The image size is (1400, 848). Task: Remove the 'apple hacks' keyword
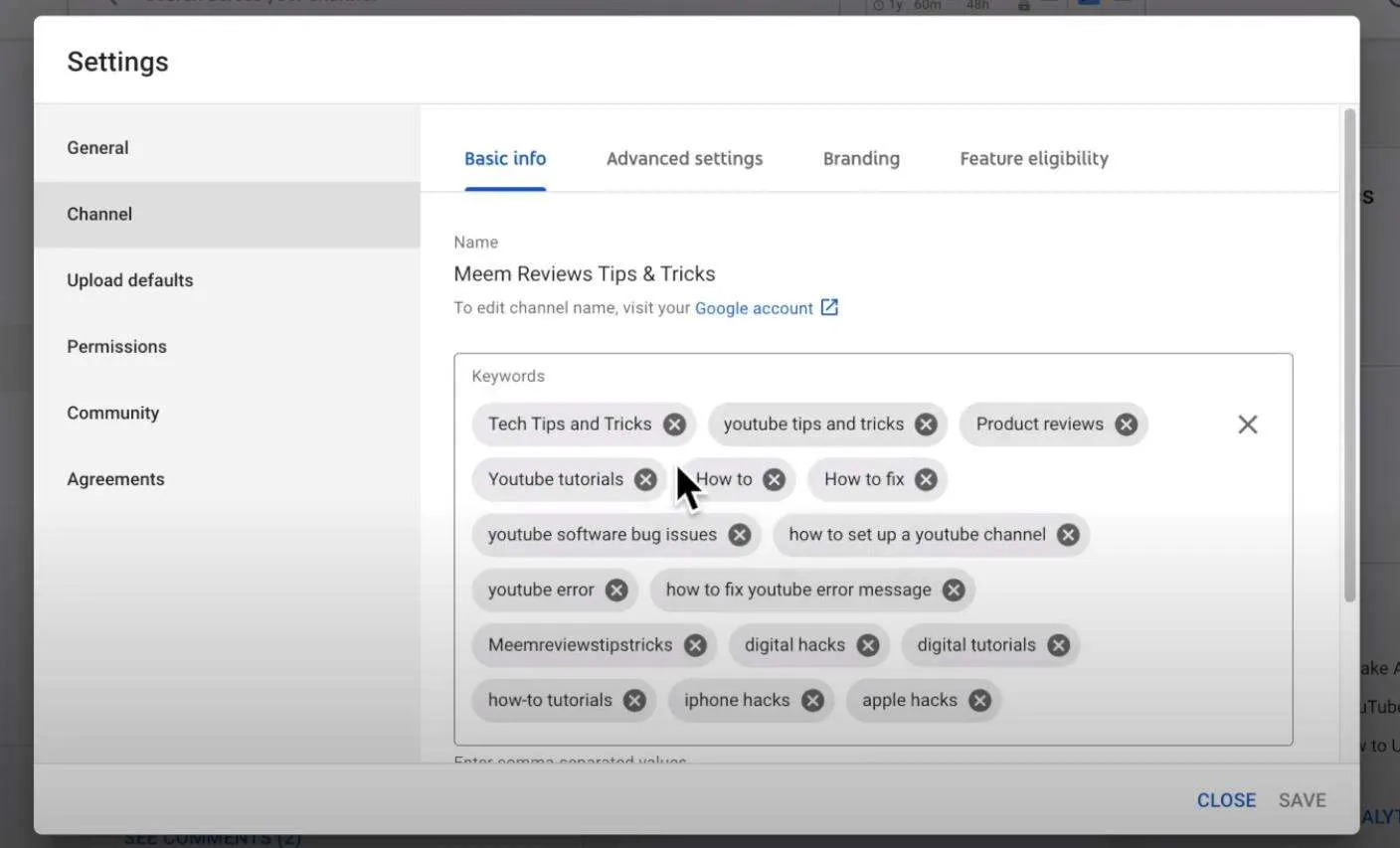point(980,701)
